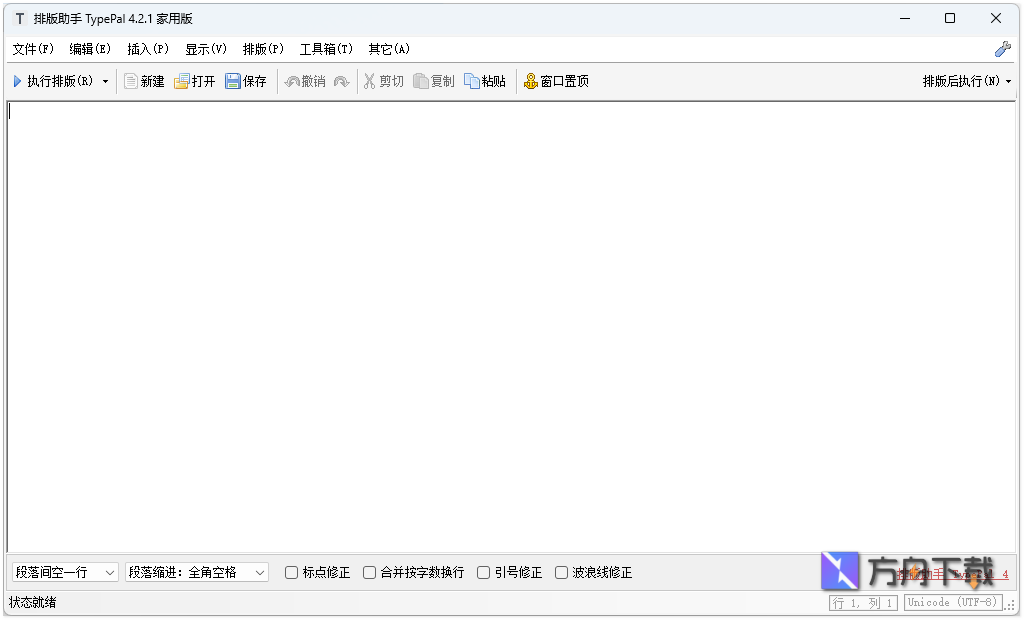
Task: Open a file using 打开 icon
Action: [x=182, y=81]
